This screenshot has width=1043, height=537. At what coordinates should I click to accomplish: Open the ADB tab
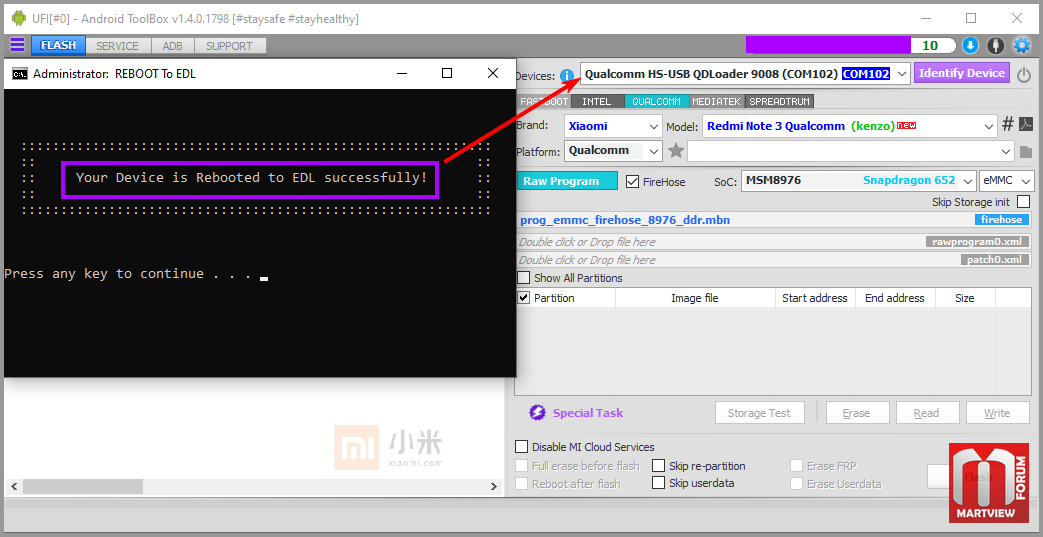tap(172, 46)
